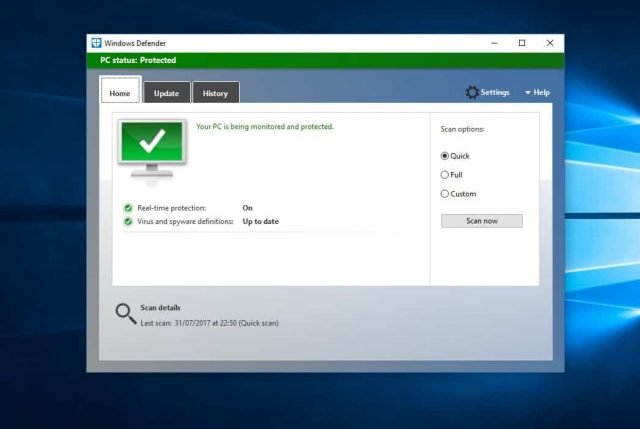Open the Settings link

pos(495,93)
